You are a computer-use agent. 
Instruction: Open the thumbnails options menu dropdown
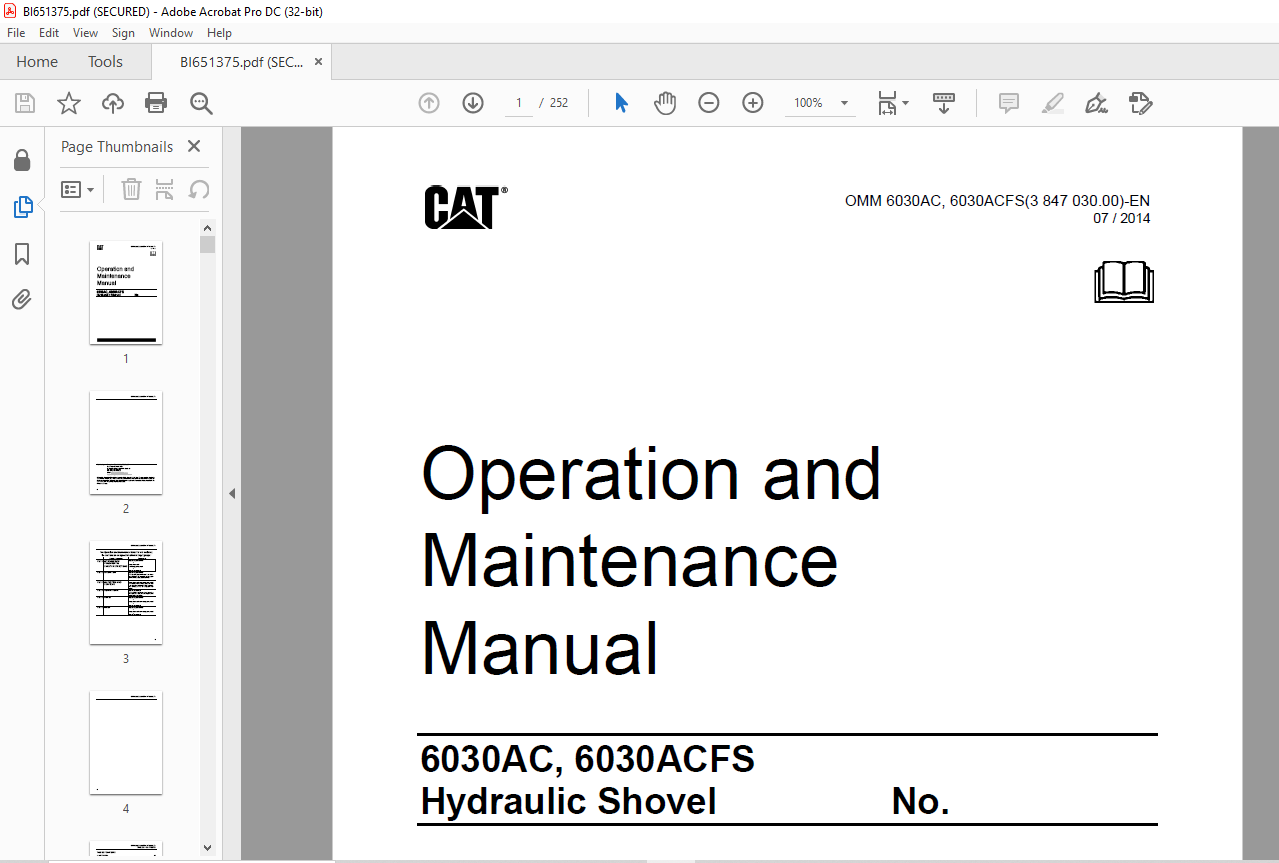pyautogui.click(x=78, y=189)
